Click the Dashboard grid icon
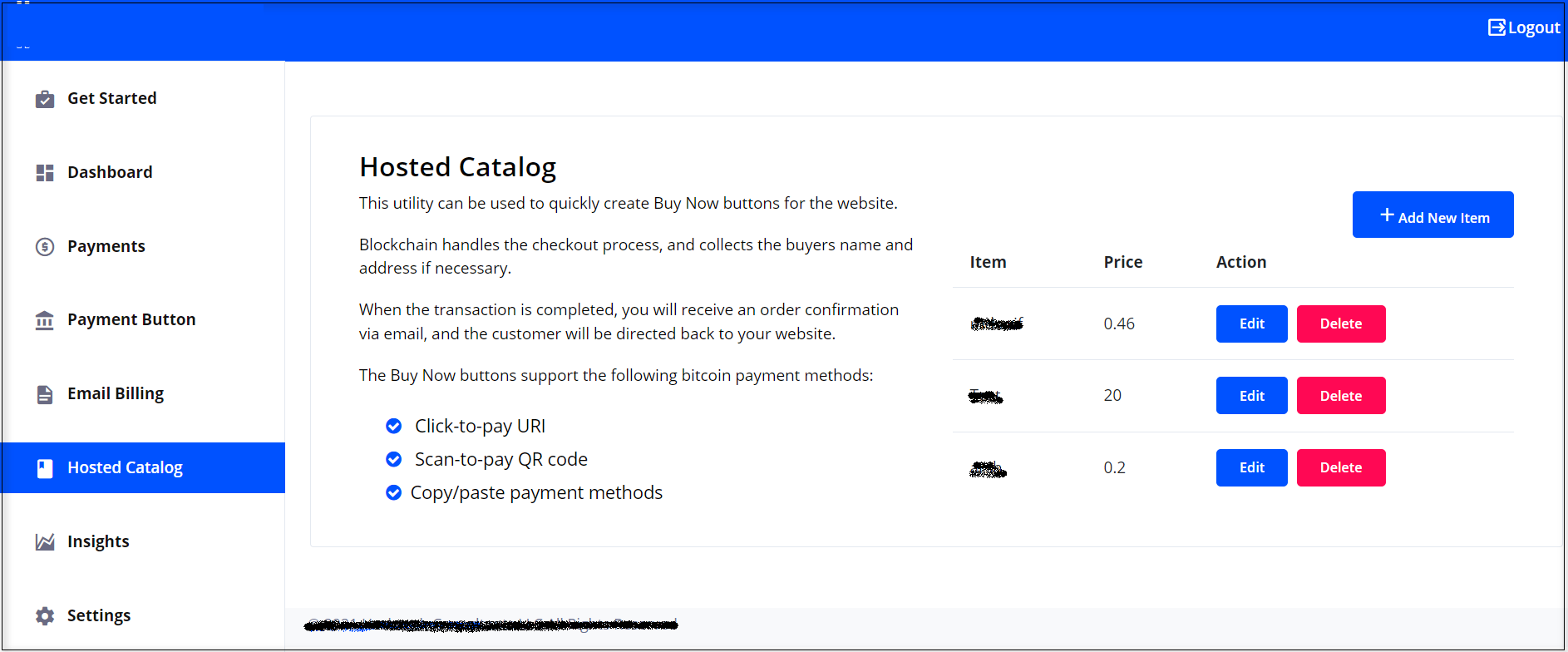1568x652 pixels. [45, 173]
